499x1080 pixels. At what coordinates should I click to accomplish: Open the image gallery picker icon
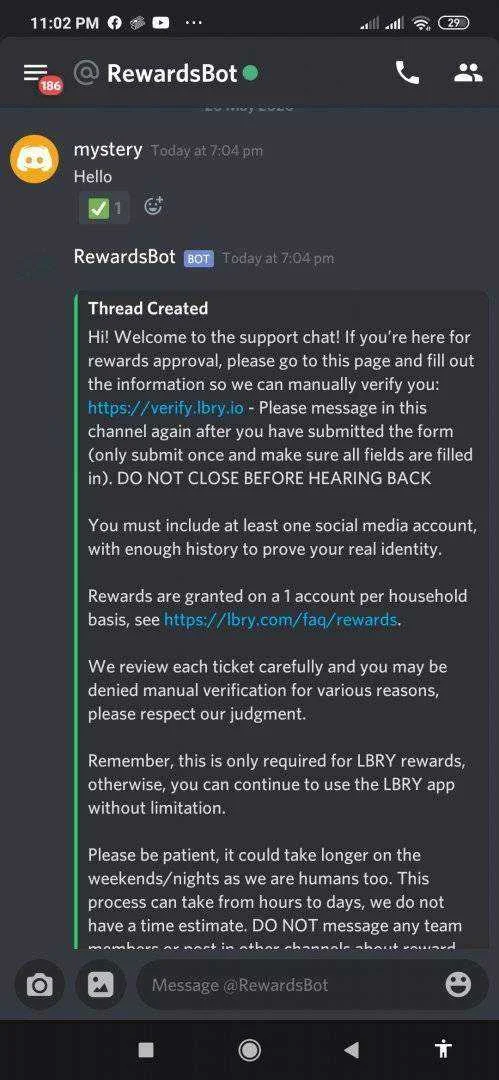click(101, 986)
